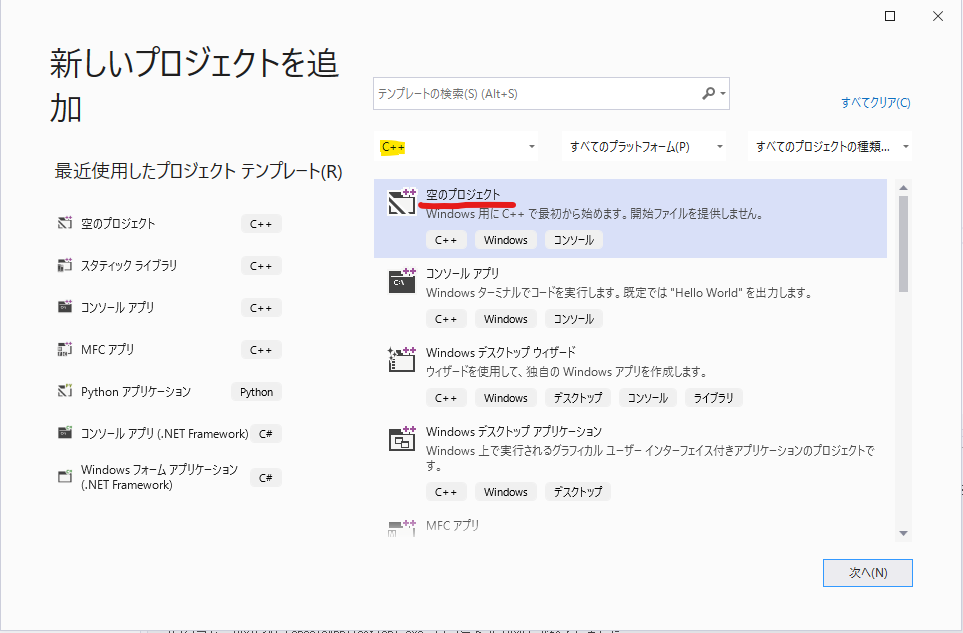Screen dimensions: 963x633
Task: Click recent Python アプリケーション template icon
Action: point(65,392)
